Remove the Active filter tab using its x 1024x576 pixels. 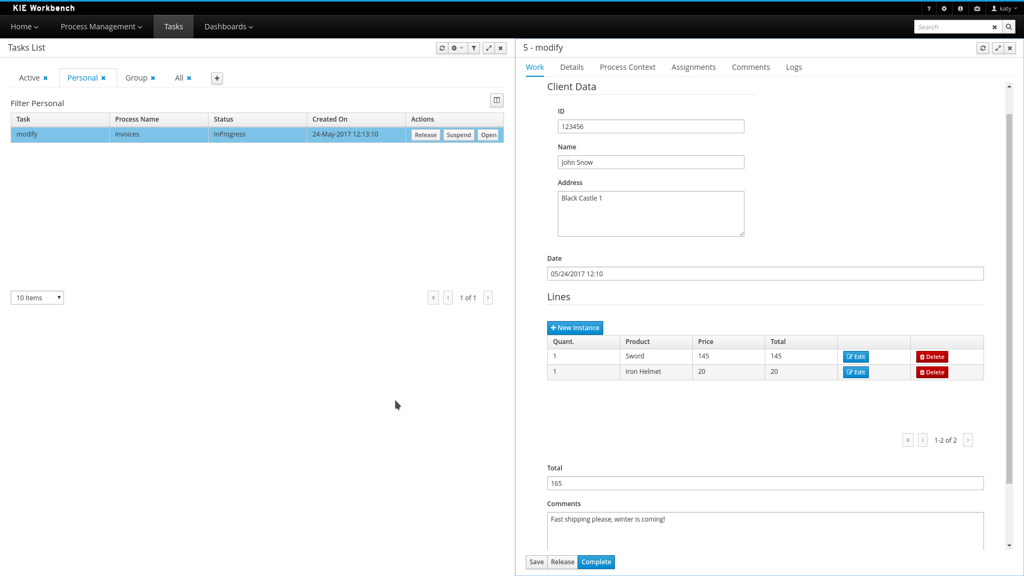(45, 78)
